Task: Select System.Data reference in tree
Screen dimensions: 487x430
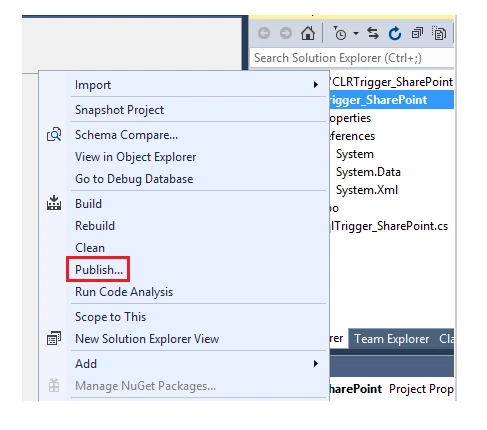Action: tap(368, 172)
